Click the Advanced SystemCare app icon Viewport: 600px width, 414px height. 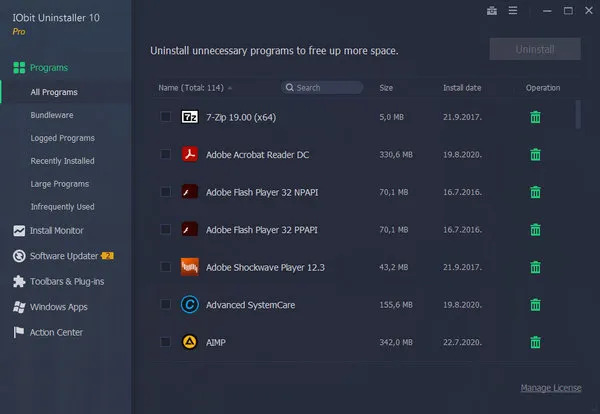tap(189, 305)
